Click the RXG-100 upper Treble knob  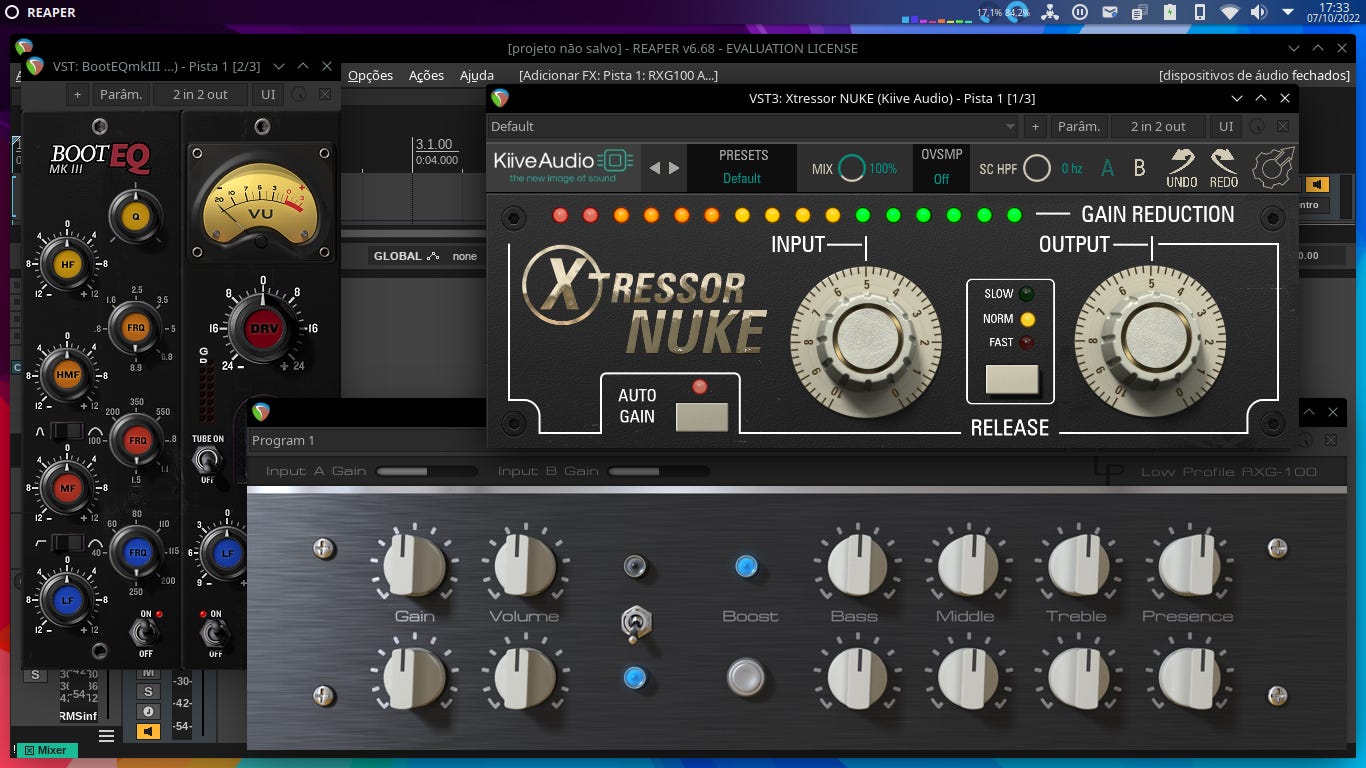tap(1078, 565)
